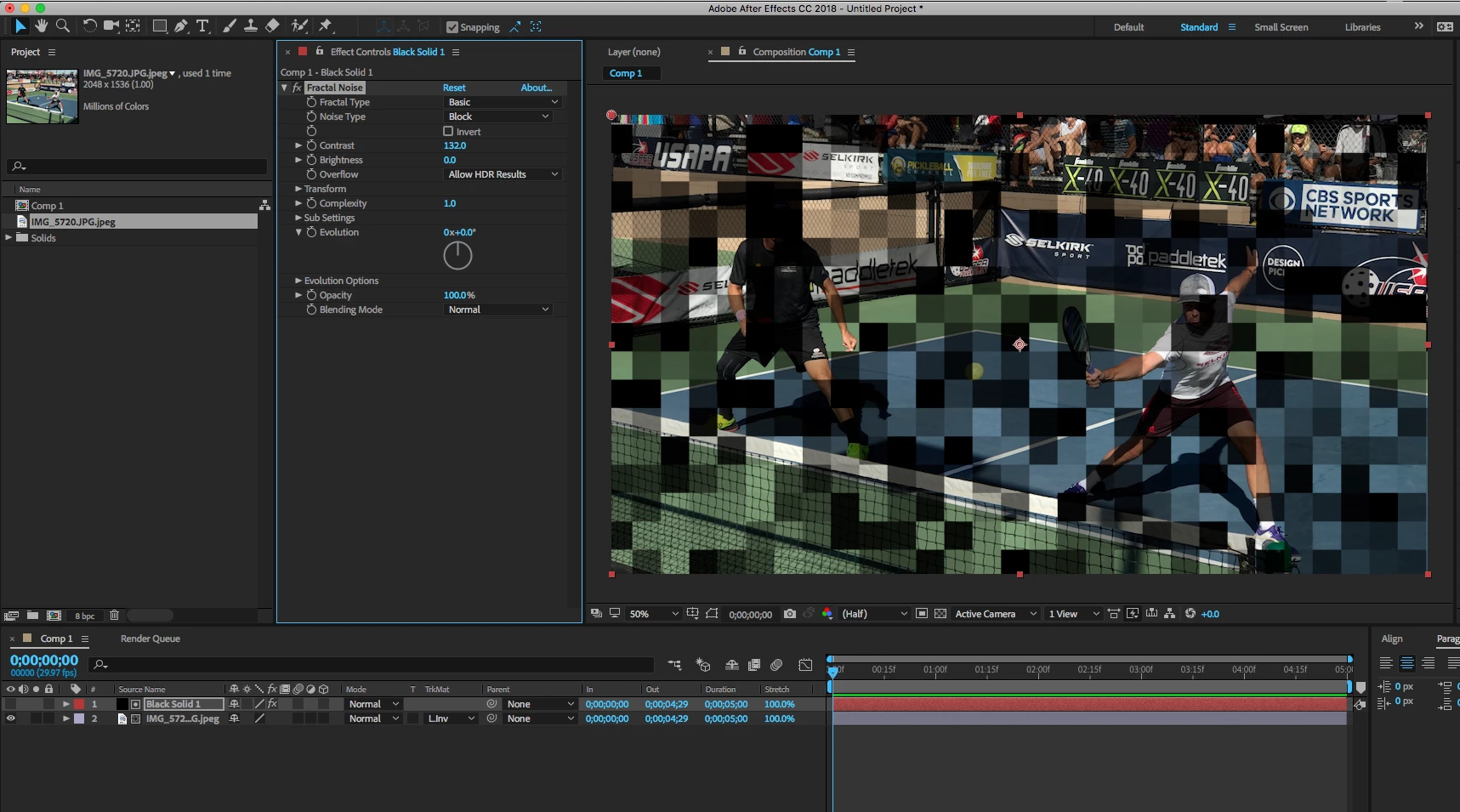Screen dimensions: 1460x812
Task: Toggle the fx switch on Black Solid 1 layer
Action: pyautogui.click(x=272, y=704)
